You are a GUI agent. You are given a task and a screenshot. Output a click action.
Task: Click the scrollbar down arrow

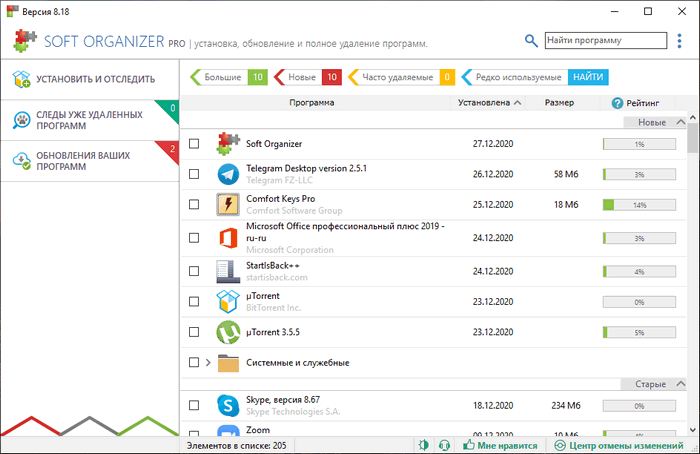click(692, 430)
